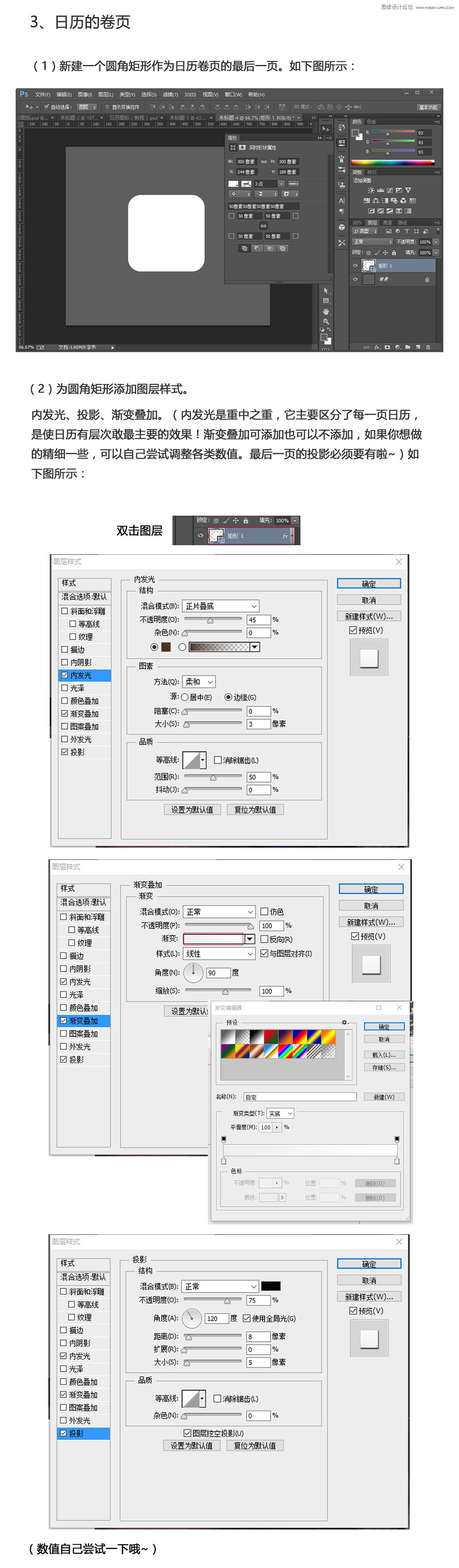
Task: Click the Move tool icon in options bar
Action: (29, 107)
